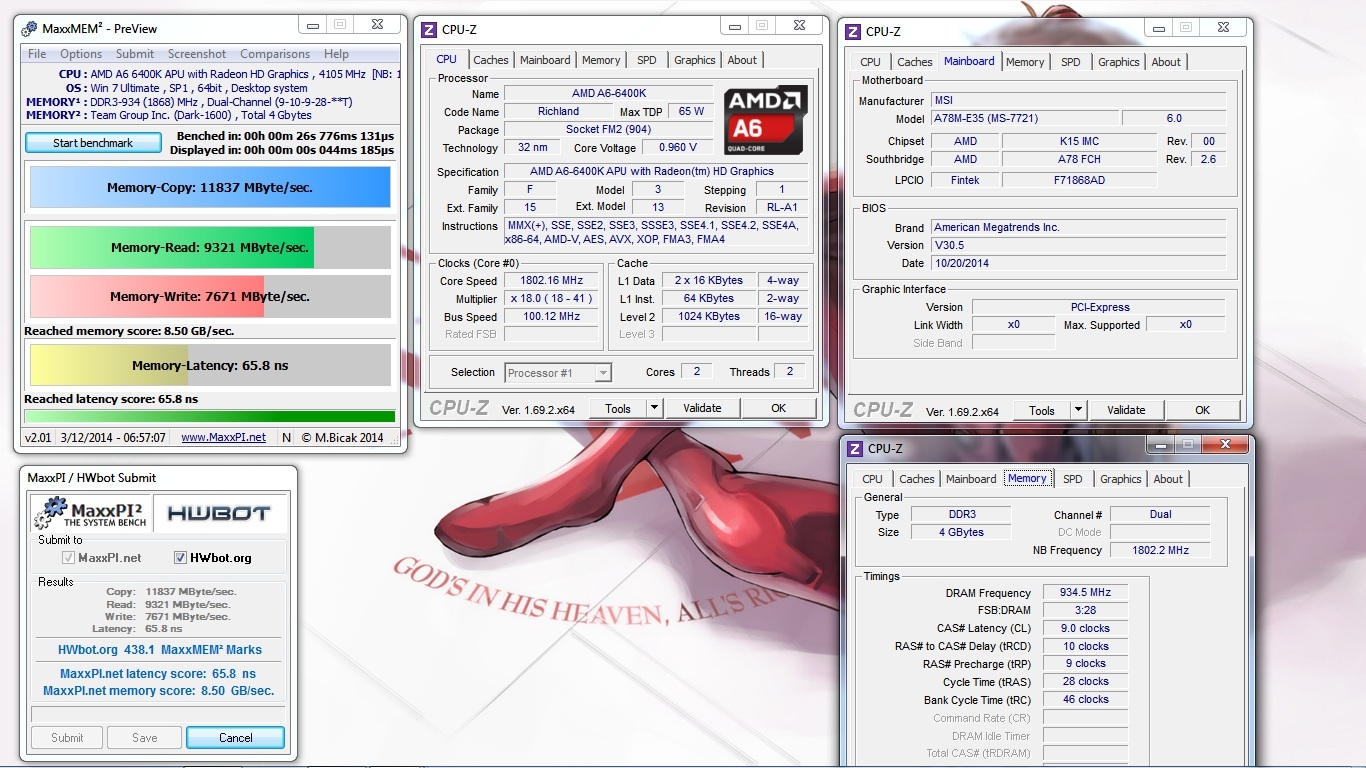The image size is (1366, 768).
Task: Click the MaxxMEM² title bar icon
Action: coord(29,28)
